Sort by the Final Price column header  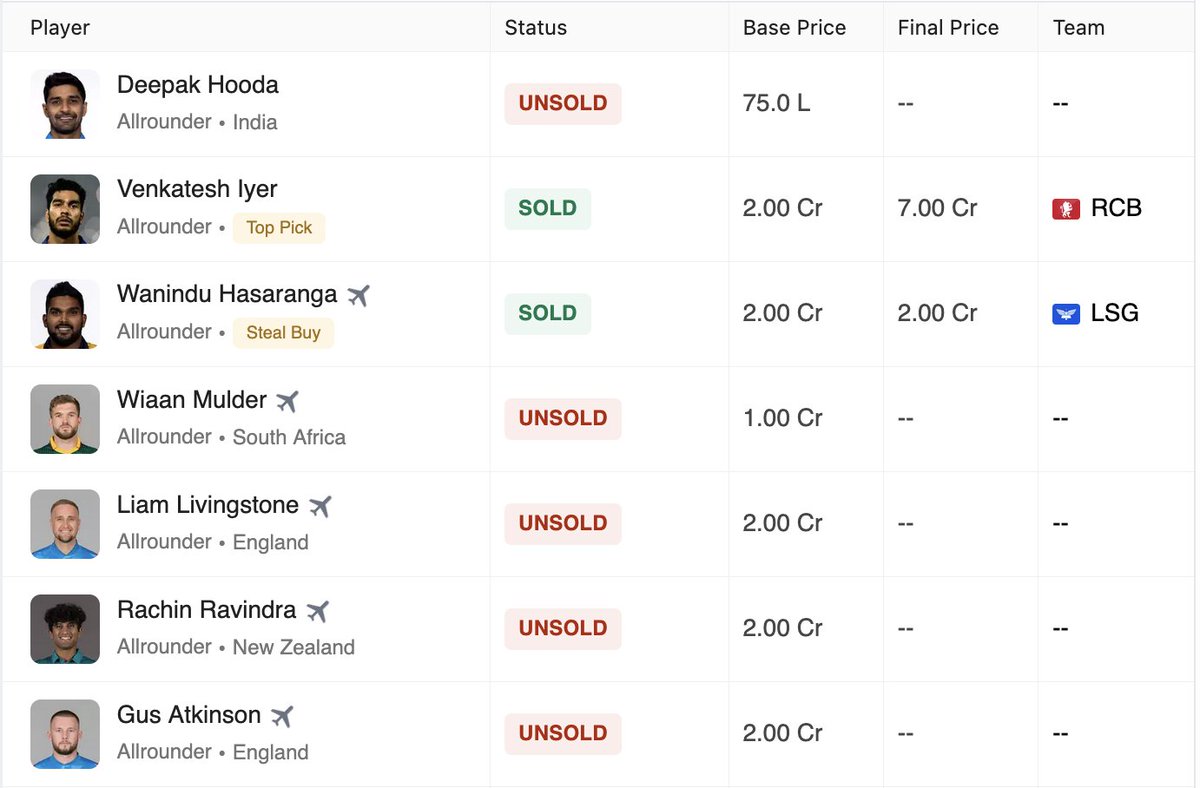click(x=948, y=28)
